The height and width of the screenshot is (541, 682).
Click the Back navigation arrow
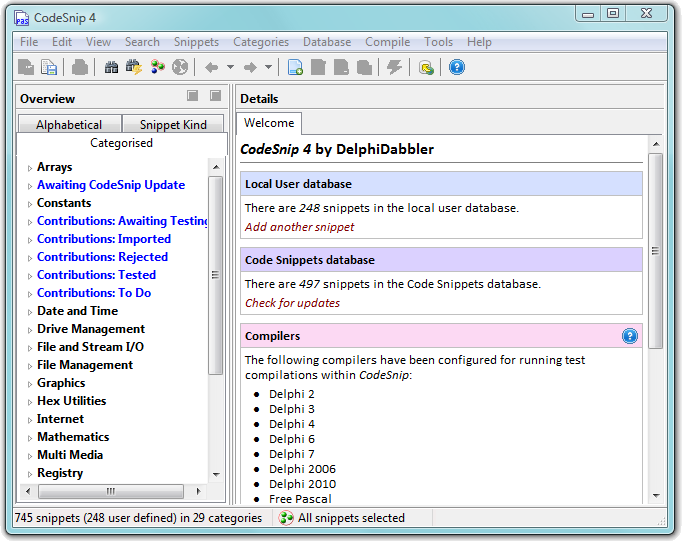click(x=211, y=67)
